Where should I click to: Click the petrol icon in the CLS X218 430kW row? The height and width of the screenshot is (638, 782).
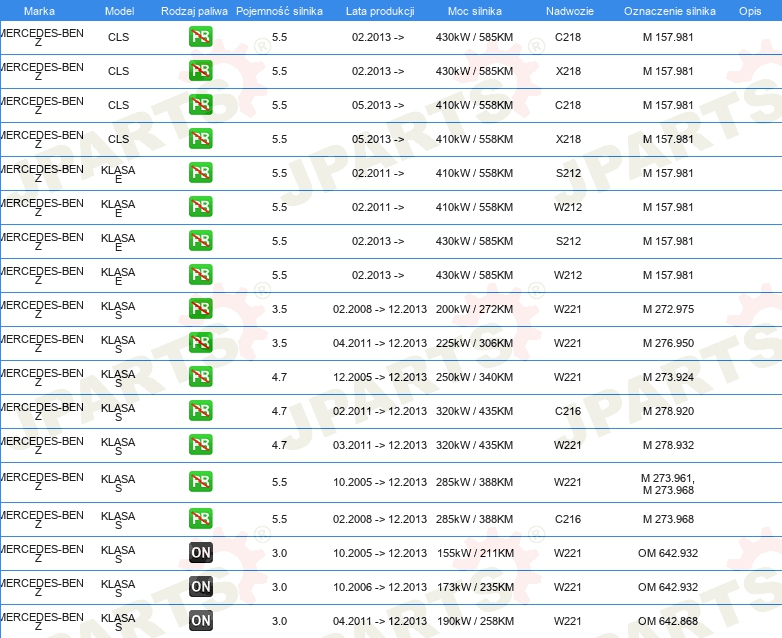pos(200,71)
